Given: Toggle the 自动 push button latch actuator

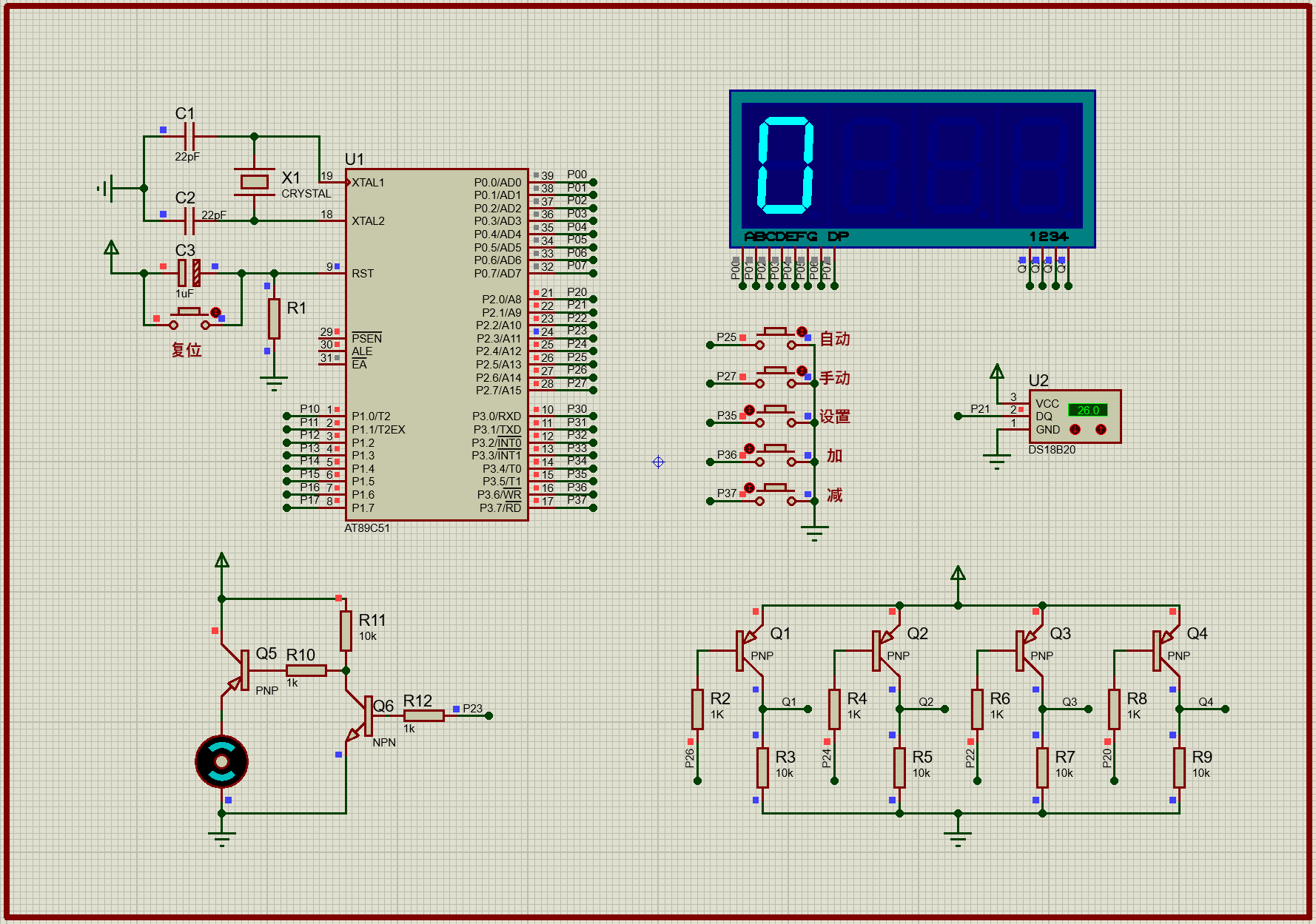Looking at the screenshot, I should click(x=802, y=331).
